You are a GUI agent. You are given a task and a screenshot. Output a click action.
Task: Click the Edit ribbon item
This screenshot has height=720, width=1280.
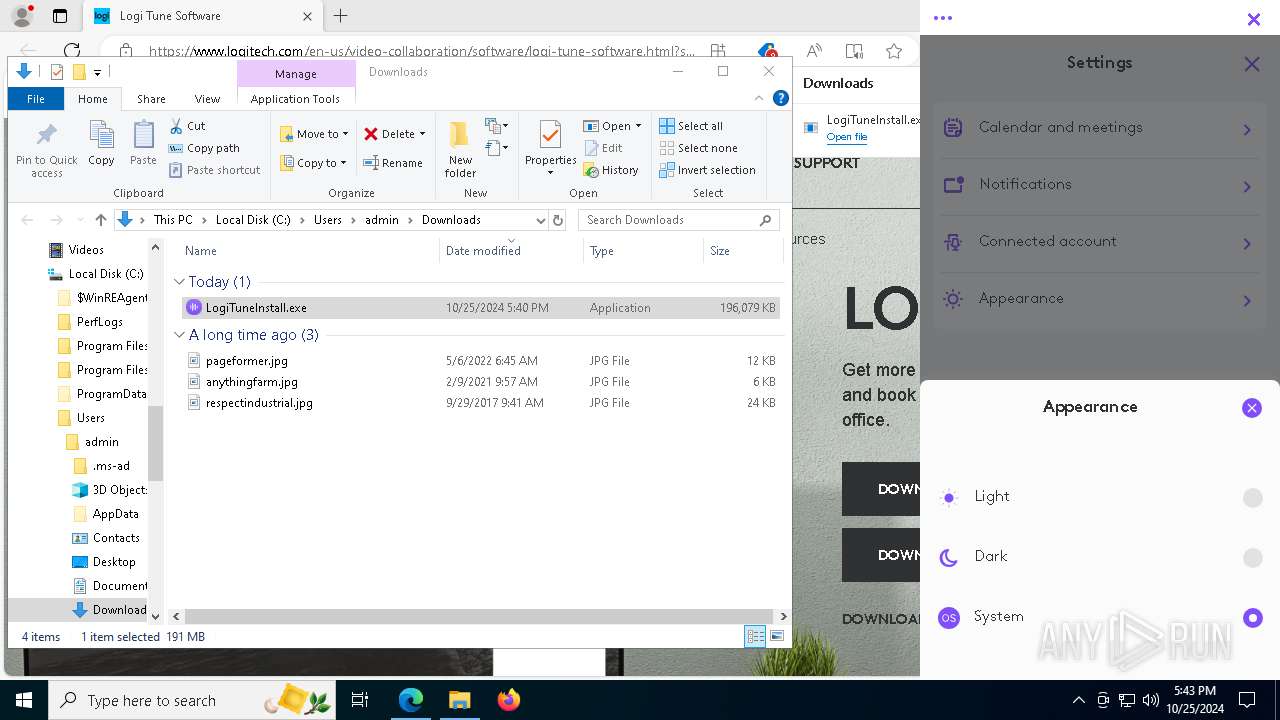(603, 148)
